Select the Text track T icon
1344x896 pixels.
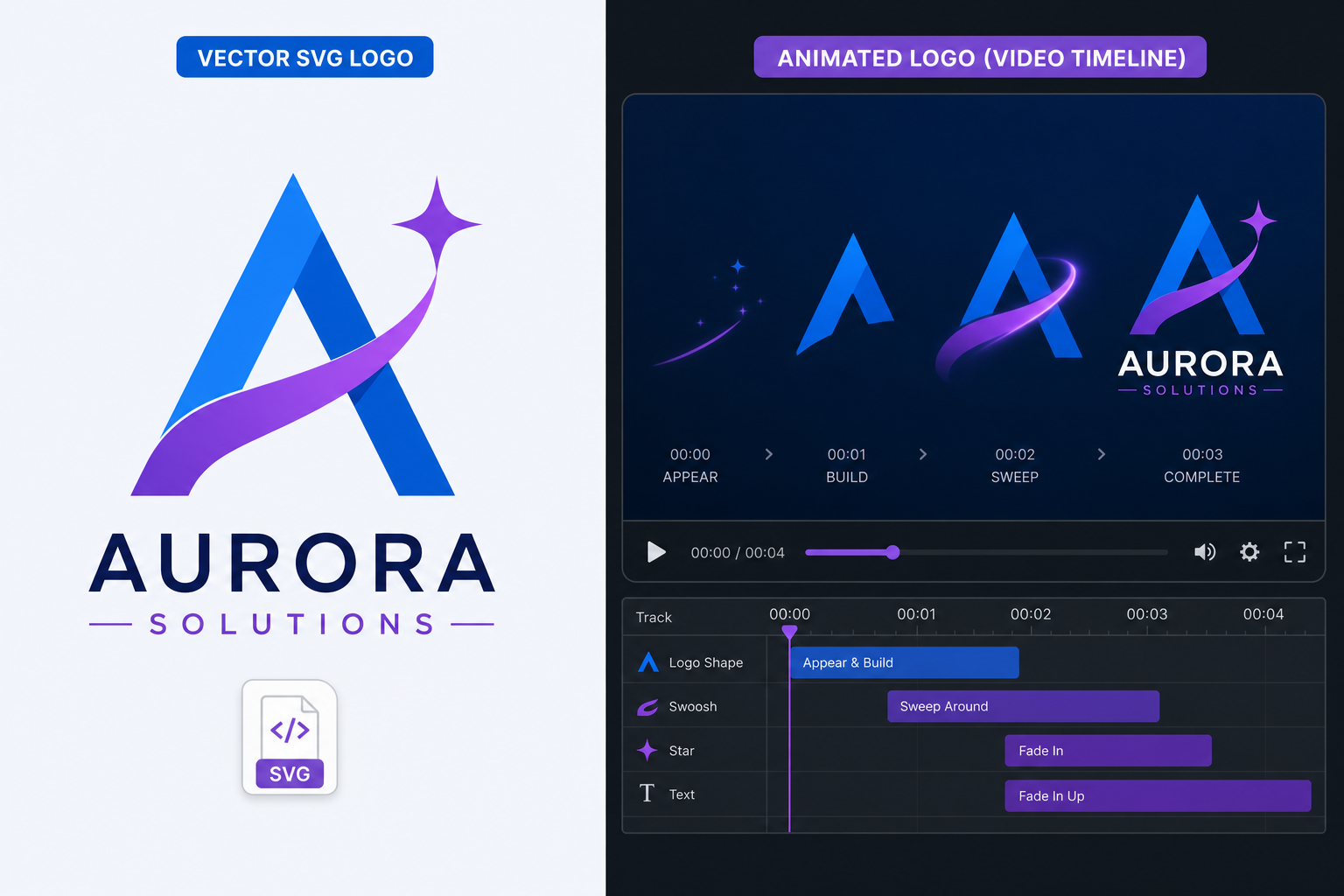[x=647, y=794]
